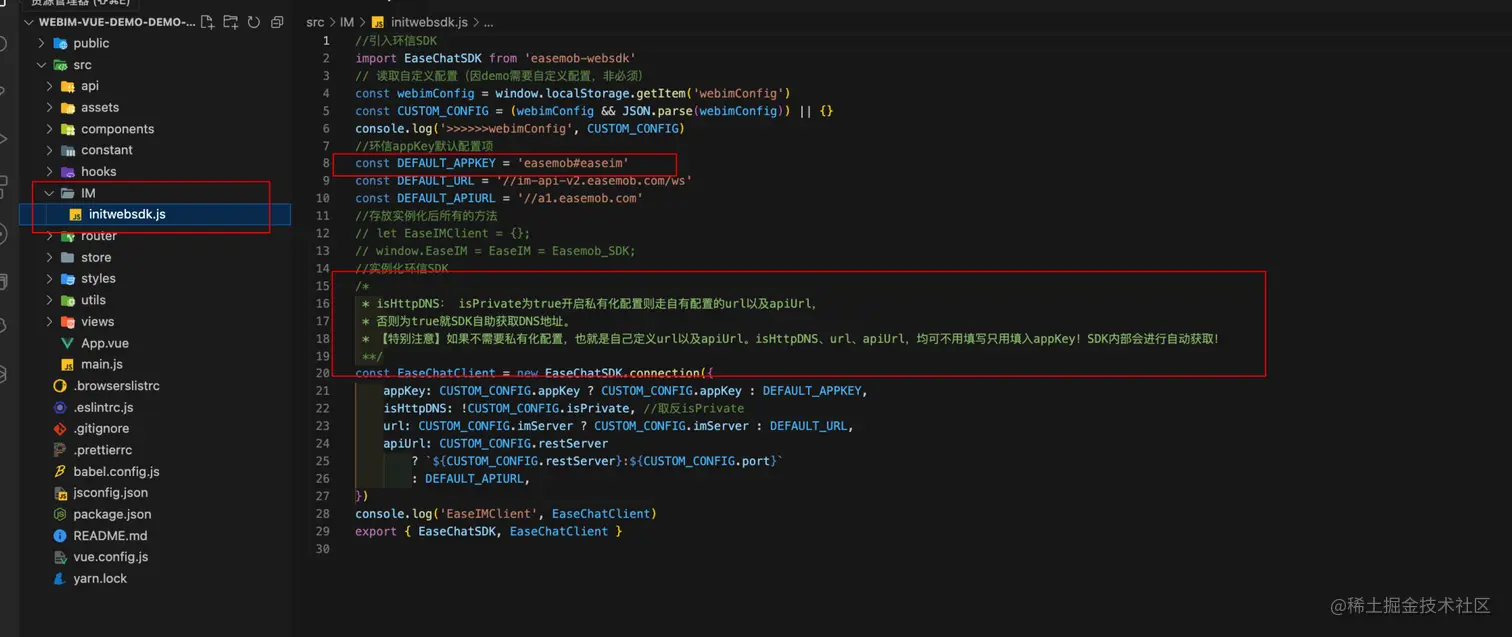
Task: Open the jsconfig.json file
Action: point(110,493)
